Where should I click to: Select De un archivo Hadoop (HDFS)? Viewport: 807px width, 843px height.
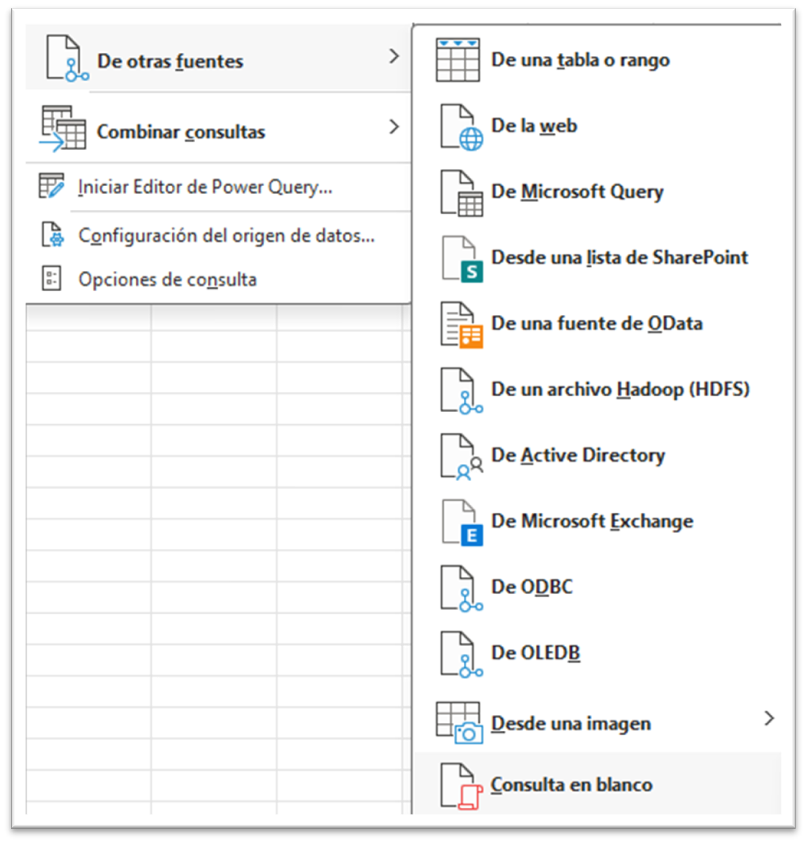point(598,389)
